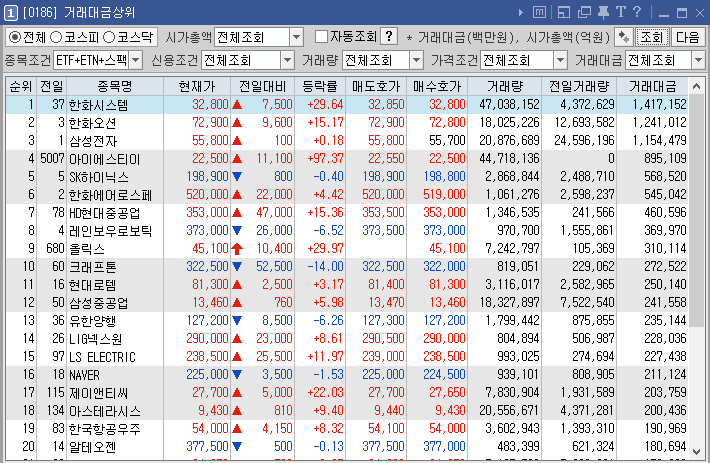
Task: Open the 시가총액 dropdown
Action: coord(297,37)
